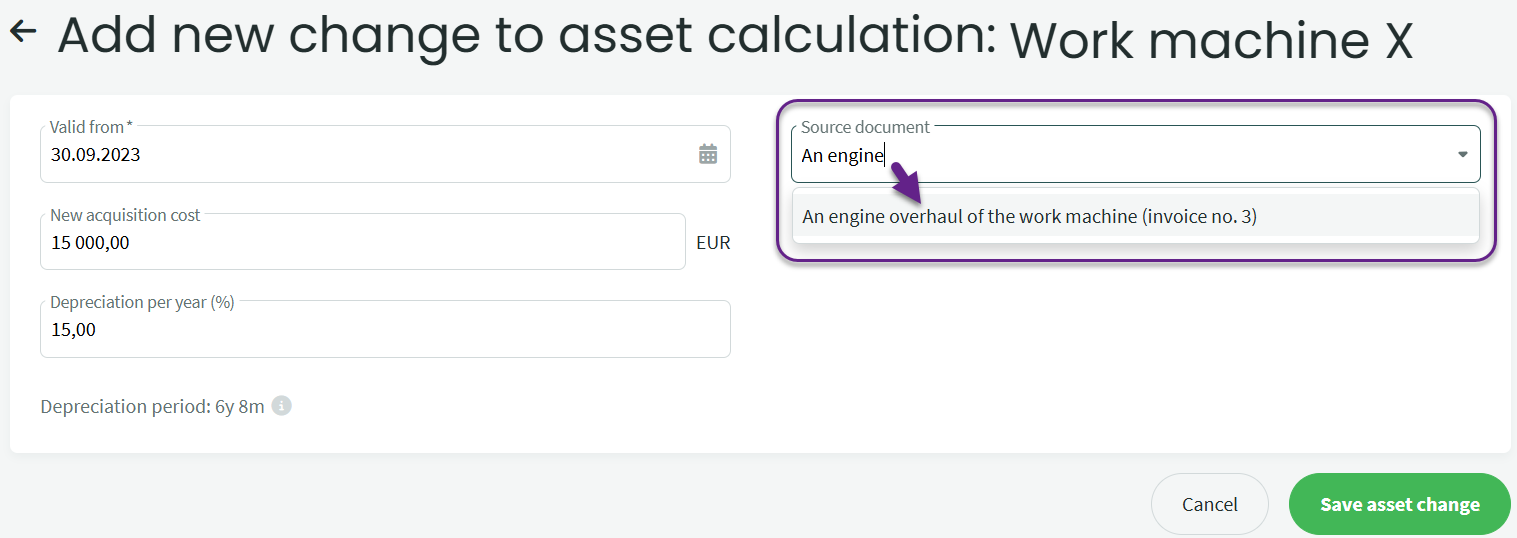Open the calendar date picker icon
The image size is (1517, 538).
pyautogui.click(x=708, y=154)
